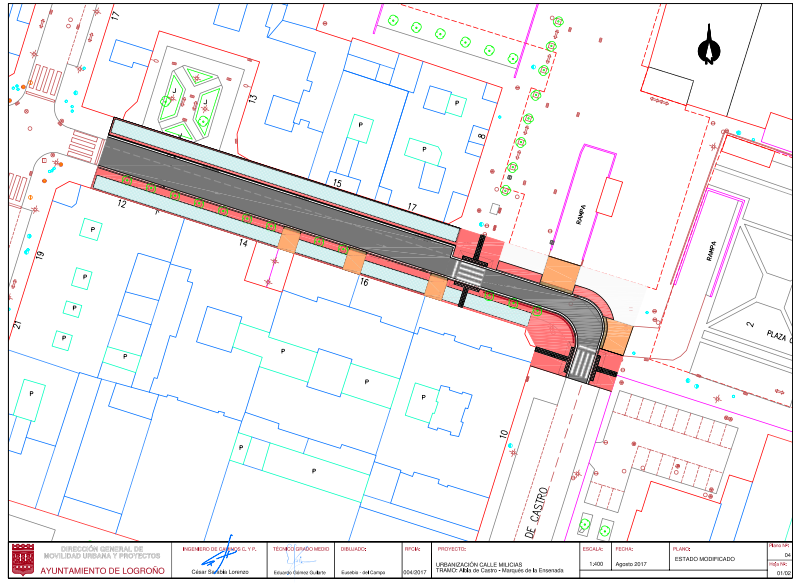
Task: Click building number 14 label
Action: click(x=242, y=243)
